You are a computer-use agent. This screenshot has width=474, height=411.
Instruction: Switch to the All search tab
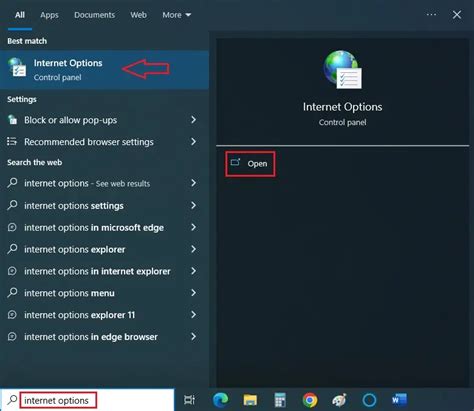pyautogui.click(x=20, y=15)
